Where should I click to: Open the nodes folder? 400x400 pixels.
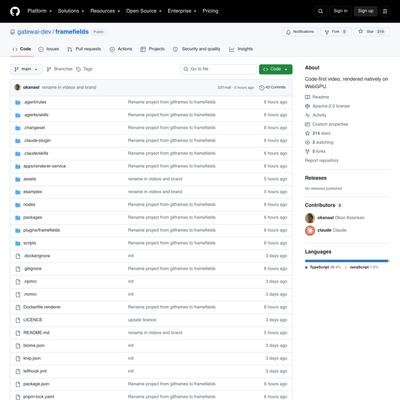click(29, 204)
